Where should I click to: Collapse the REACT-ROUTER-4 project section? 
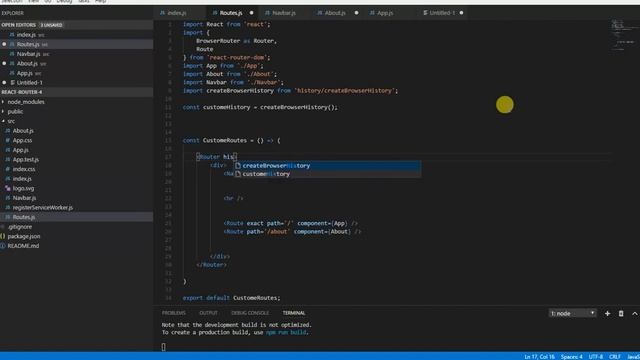[x=22, y=92]
